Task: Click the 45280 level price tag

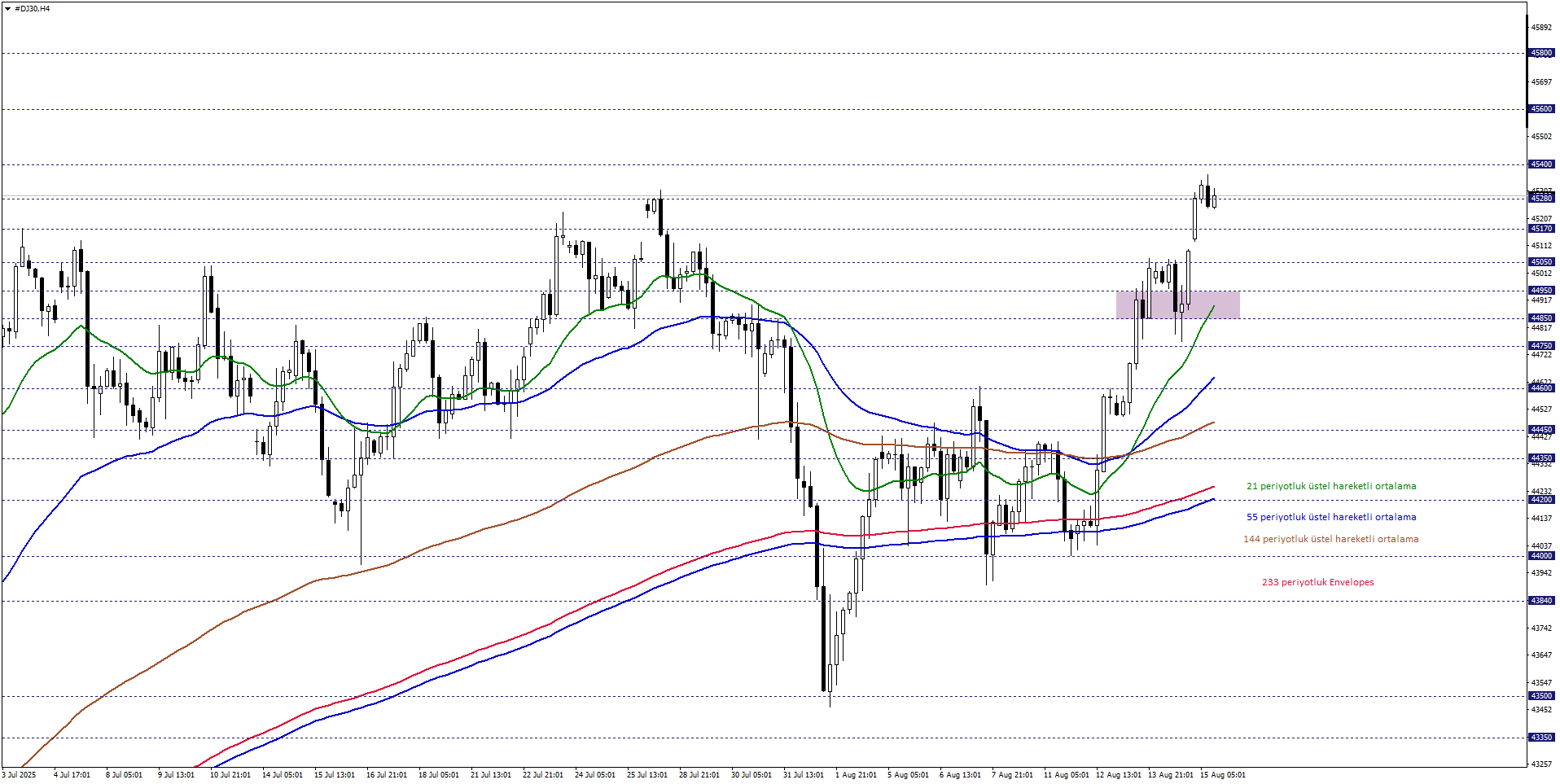Action: click(x=1541, y=198)
